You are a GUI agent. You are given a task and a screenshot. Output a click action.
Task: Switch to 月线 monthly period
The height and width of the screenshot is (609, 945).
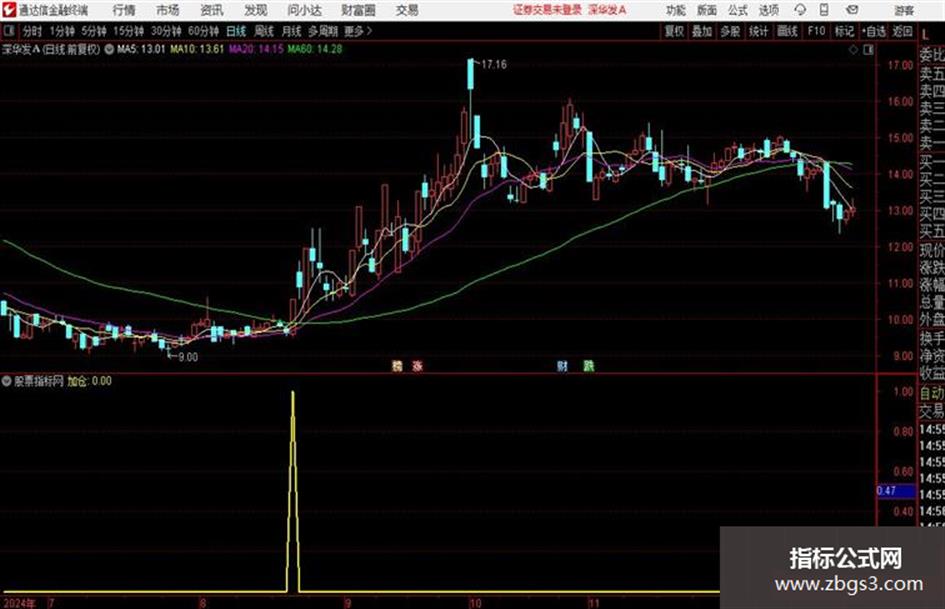click(292, 31)
